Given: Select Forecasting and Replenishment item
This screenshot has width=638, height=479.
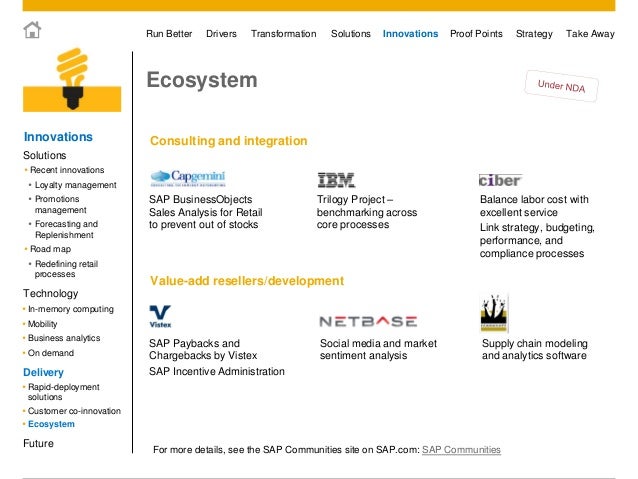Looking at the screenshot, I should (66, 230).
